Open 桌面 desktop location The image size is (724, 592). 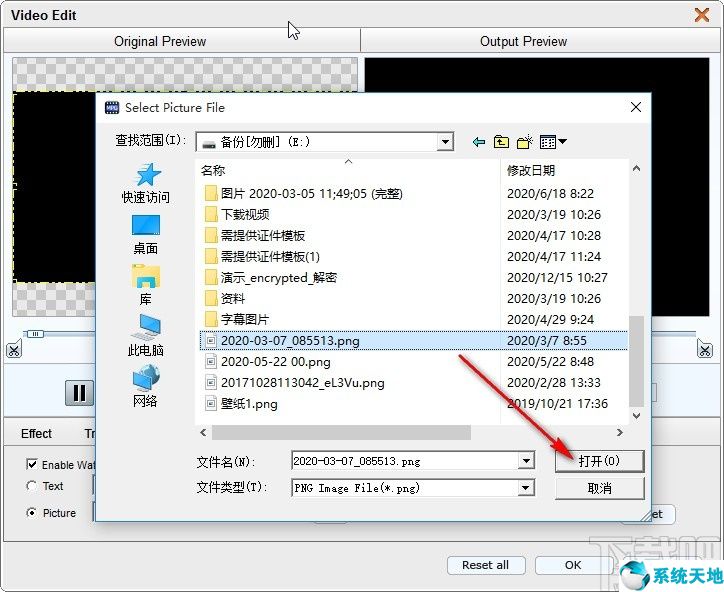[145, 235]
